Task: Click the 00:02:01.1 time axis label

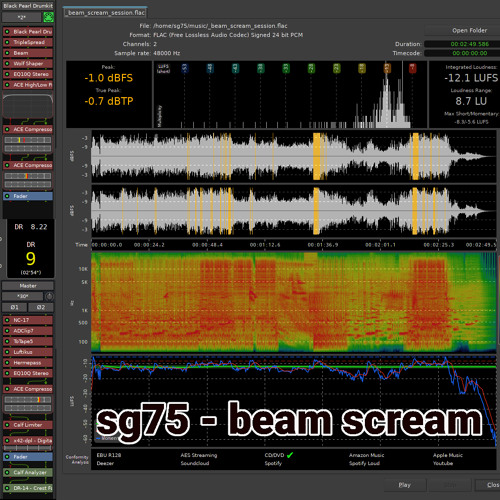Action: point(380,245)
